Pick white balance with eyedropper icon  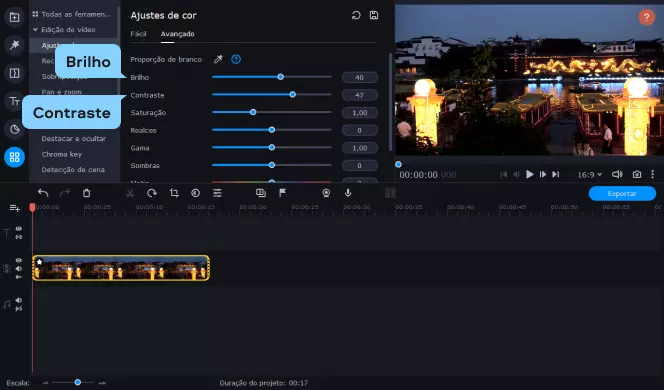click(218, 59)
